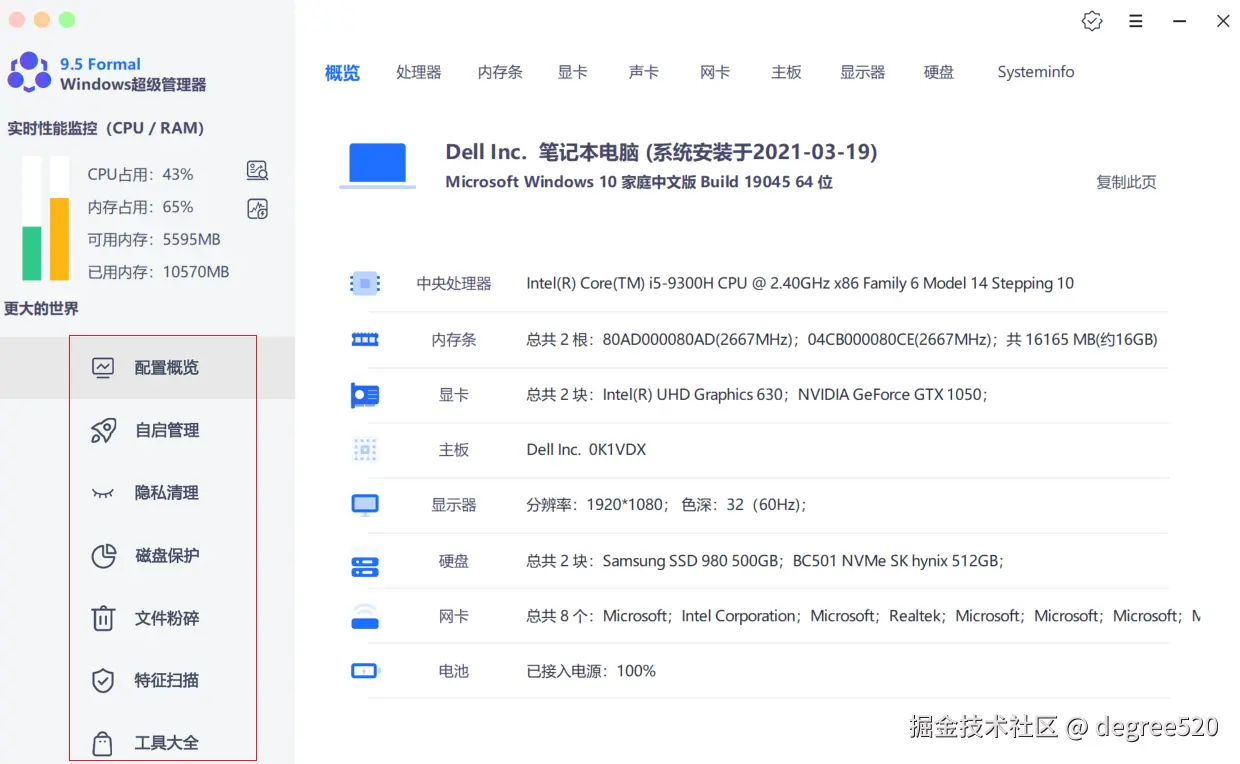Viewport: 1240px width, 764px height.
Task: Click the blue laptop computer icon
Action: [377, 166]
